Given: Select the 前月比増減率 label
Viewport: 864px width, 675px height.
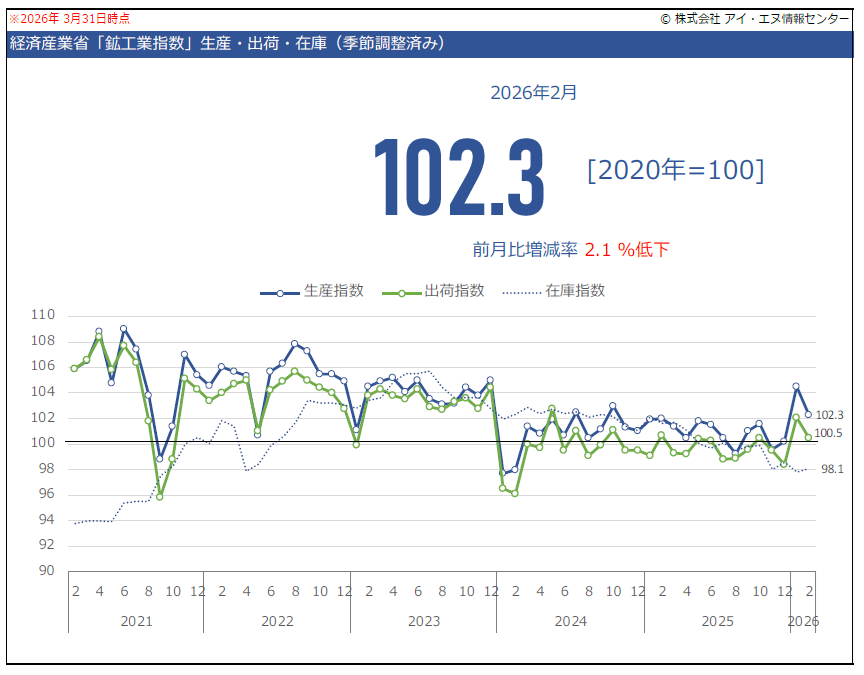Looking at the screenshot, I should point(524,250).
